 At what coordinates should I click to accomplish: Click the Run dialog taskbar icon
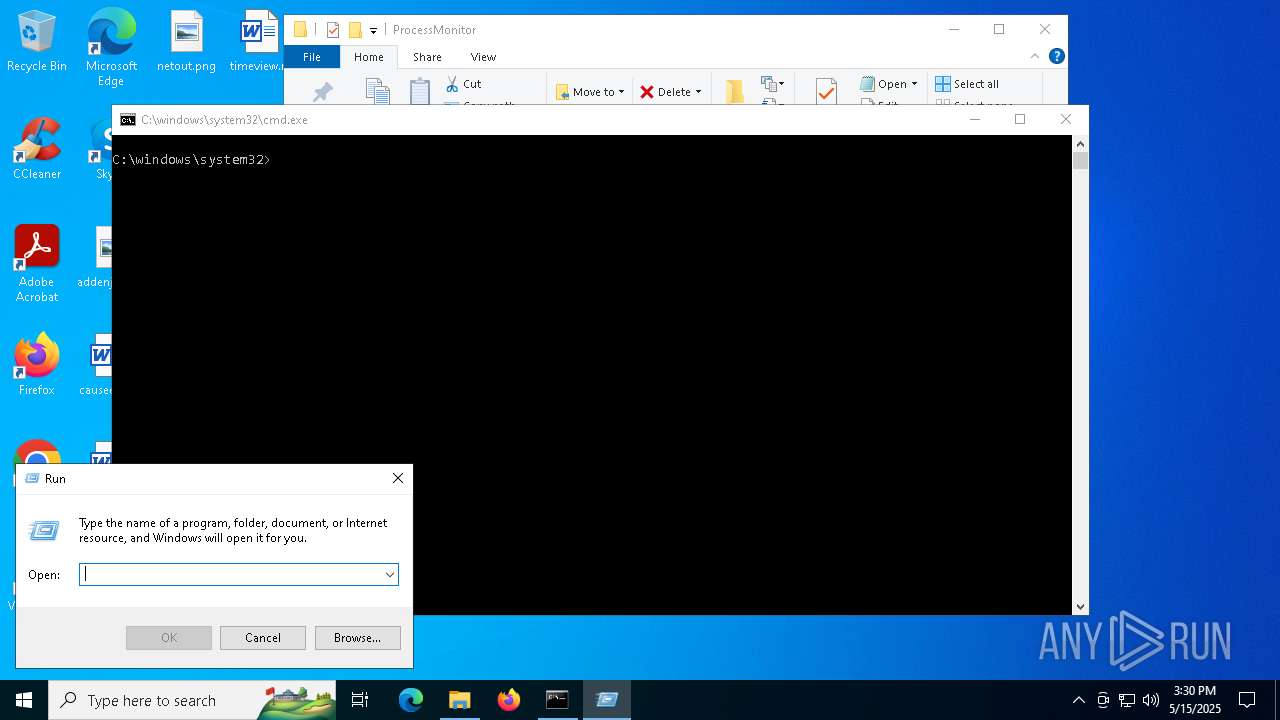pyautogui.click(x=606, y=700)
